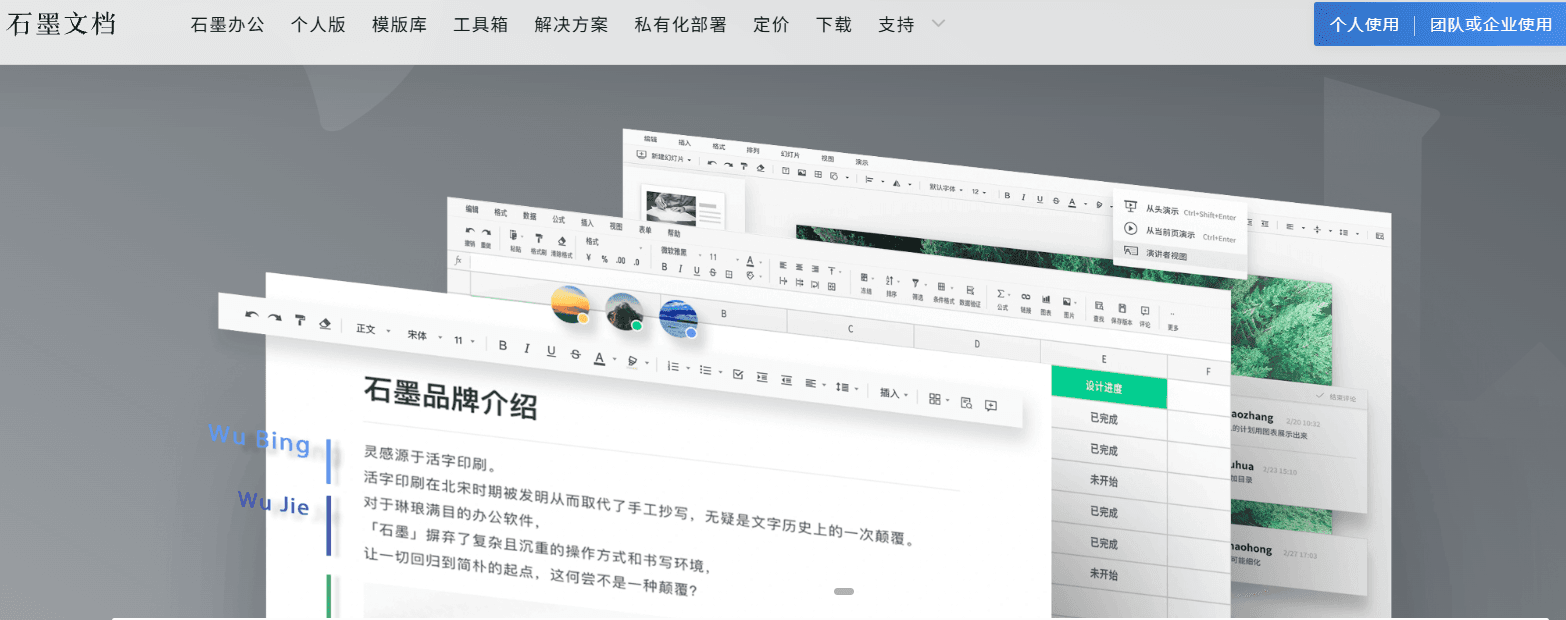Decrease indent in the document toolbar
This screenshot has width=1566, height=620.
787,380
